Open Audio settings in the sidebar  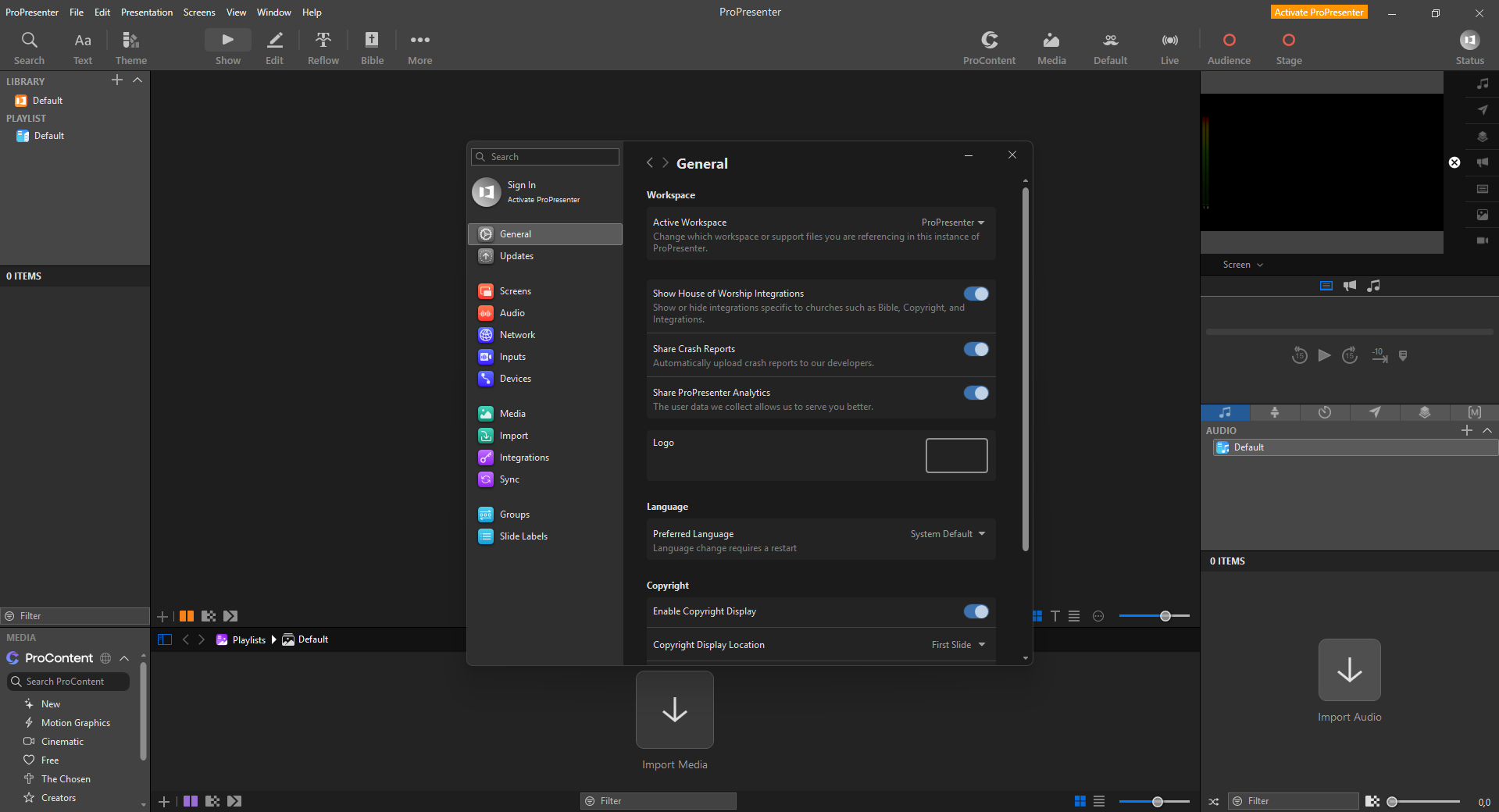point(545,313)
